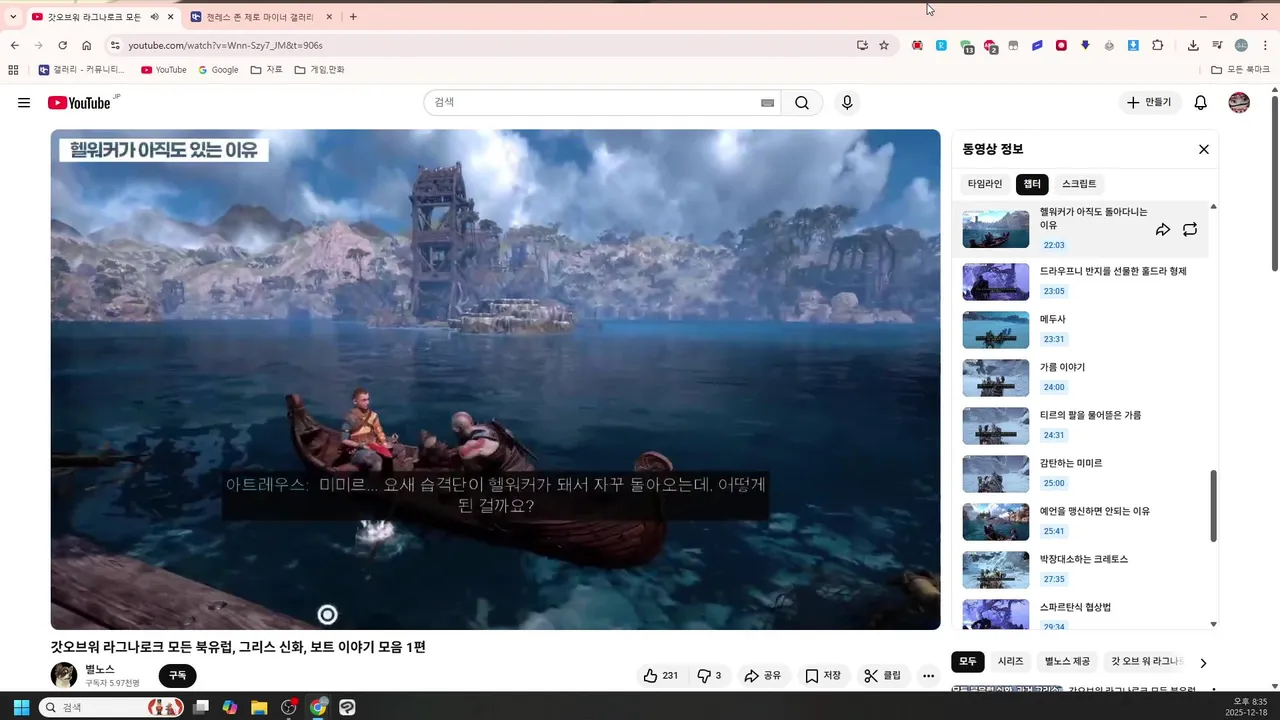Open 게임,만화 bookmark folder
Image resolution: width=1280 pixels, height=720 pixels.
[319, 70]
